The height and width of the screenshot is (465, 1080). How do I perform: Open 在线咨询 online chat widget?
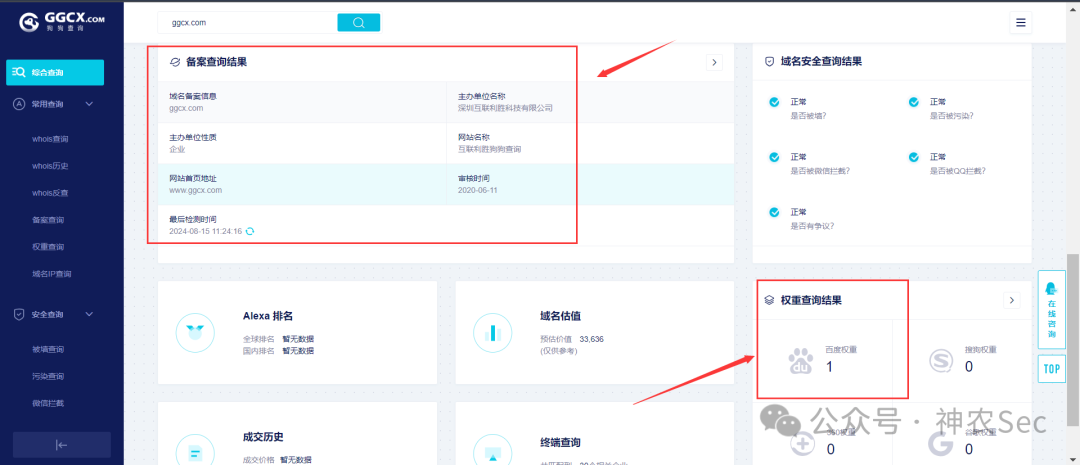1052,310
